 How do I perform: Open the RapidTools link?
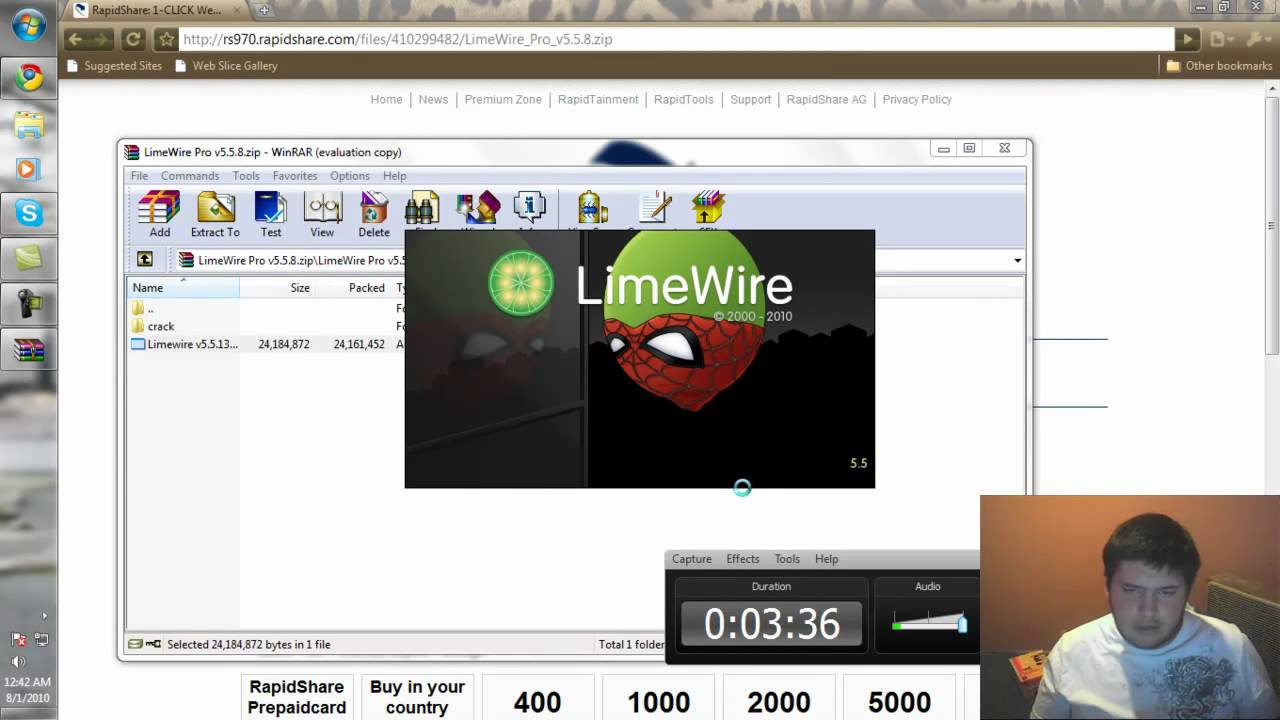[x=684, y=99]
